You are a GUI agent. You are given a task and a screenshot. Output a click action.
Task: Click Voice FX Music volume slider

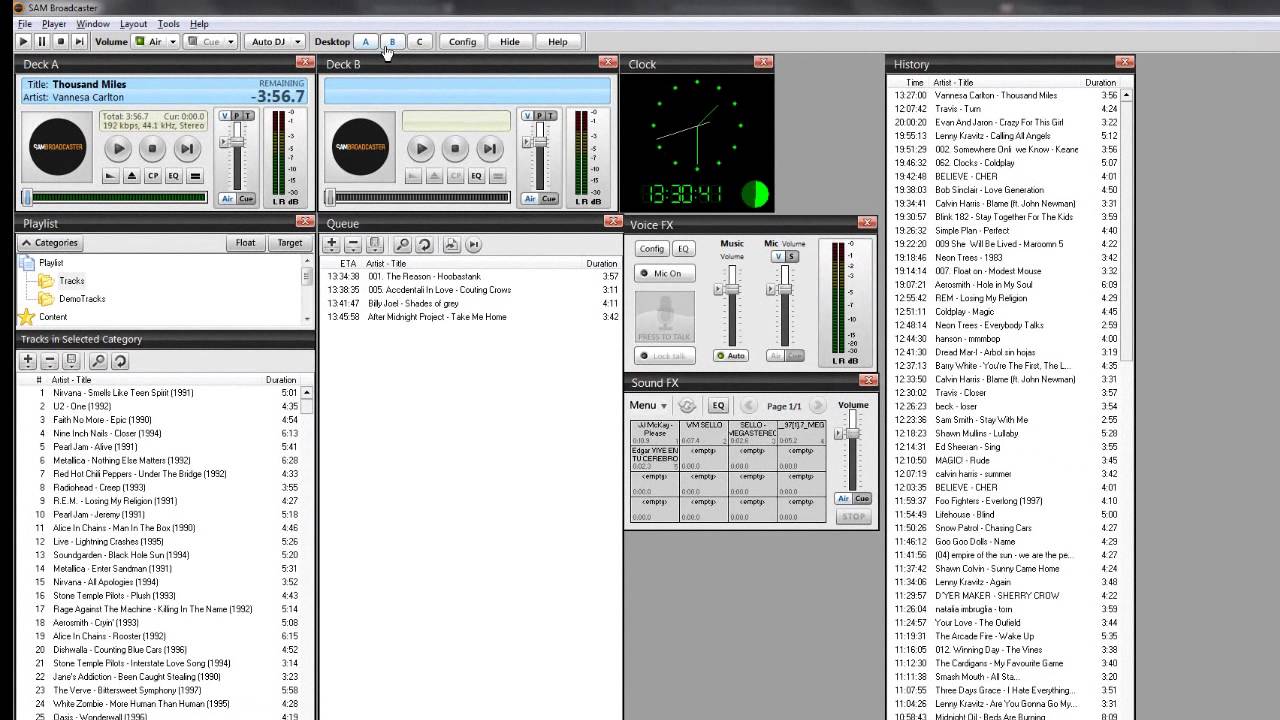[732, 289]
